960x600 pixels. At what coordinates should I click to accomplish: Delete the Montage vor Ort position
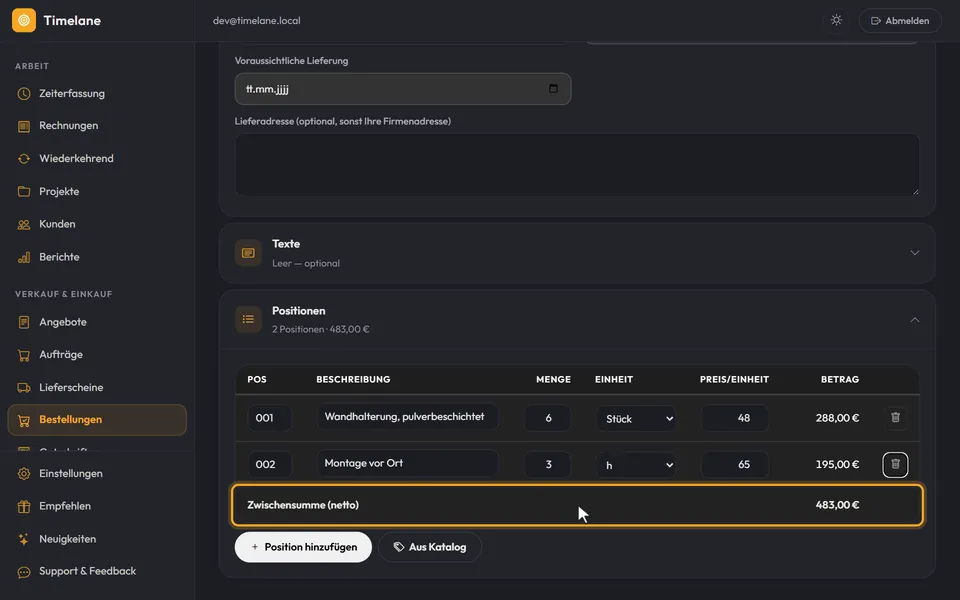pos(895,464)
